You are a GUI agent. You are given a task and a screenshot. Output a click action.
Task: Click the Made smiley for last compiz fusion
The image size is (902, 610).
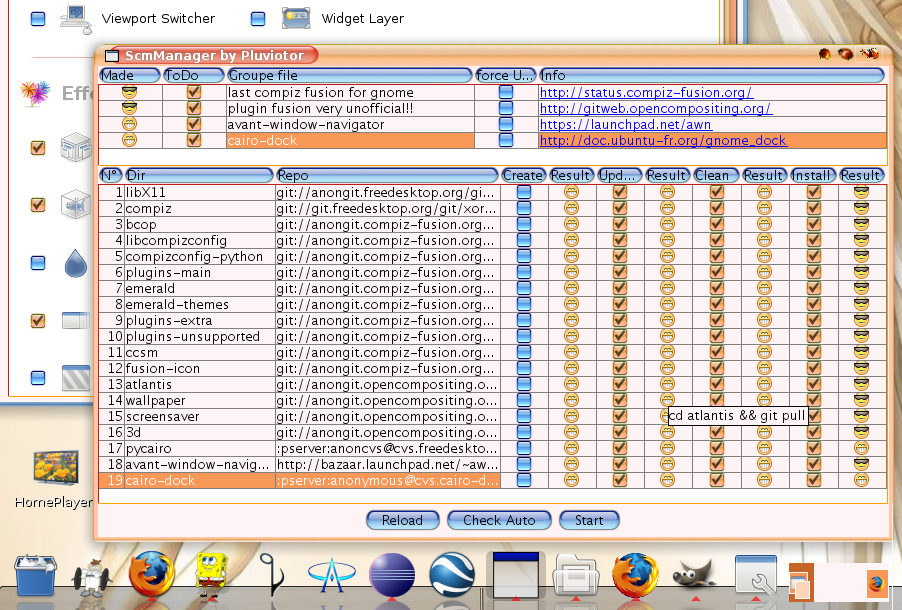click(129, 92)
